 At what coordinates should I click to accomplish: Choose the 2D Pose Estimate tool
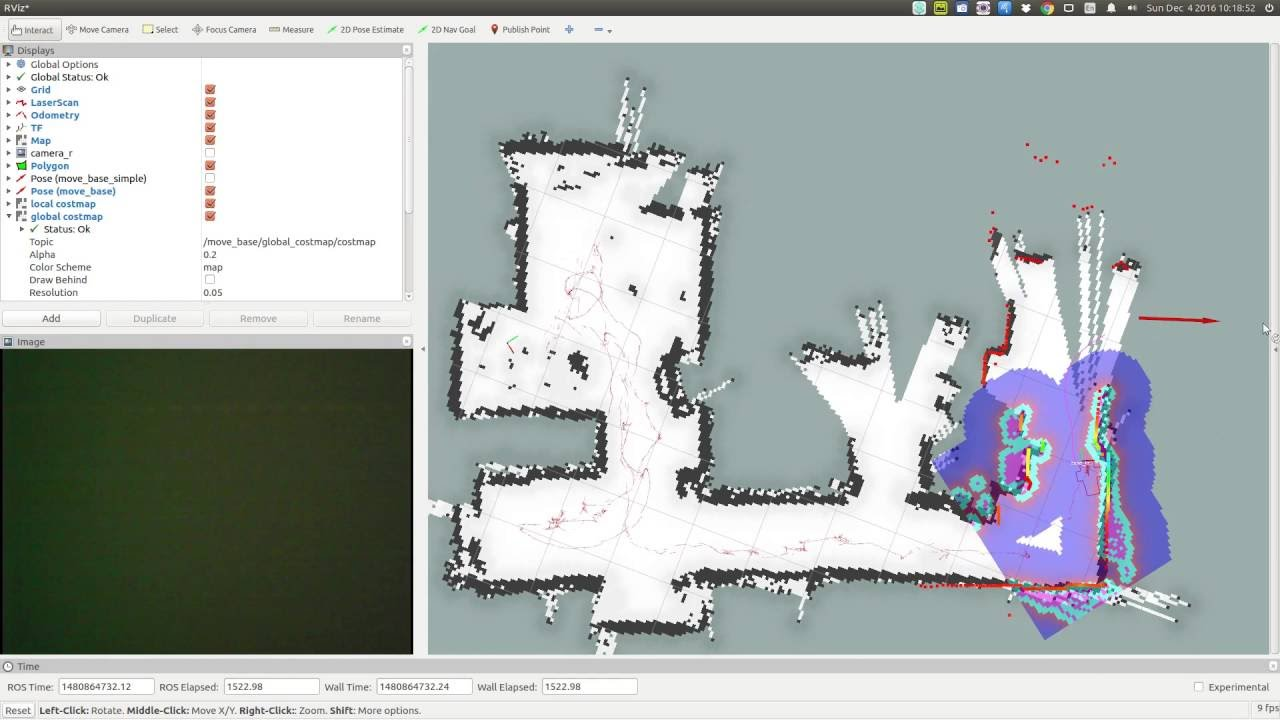coord(365,30)
